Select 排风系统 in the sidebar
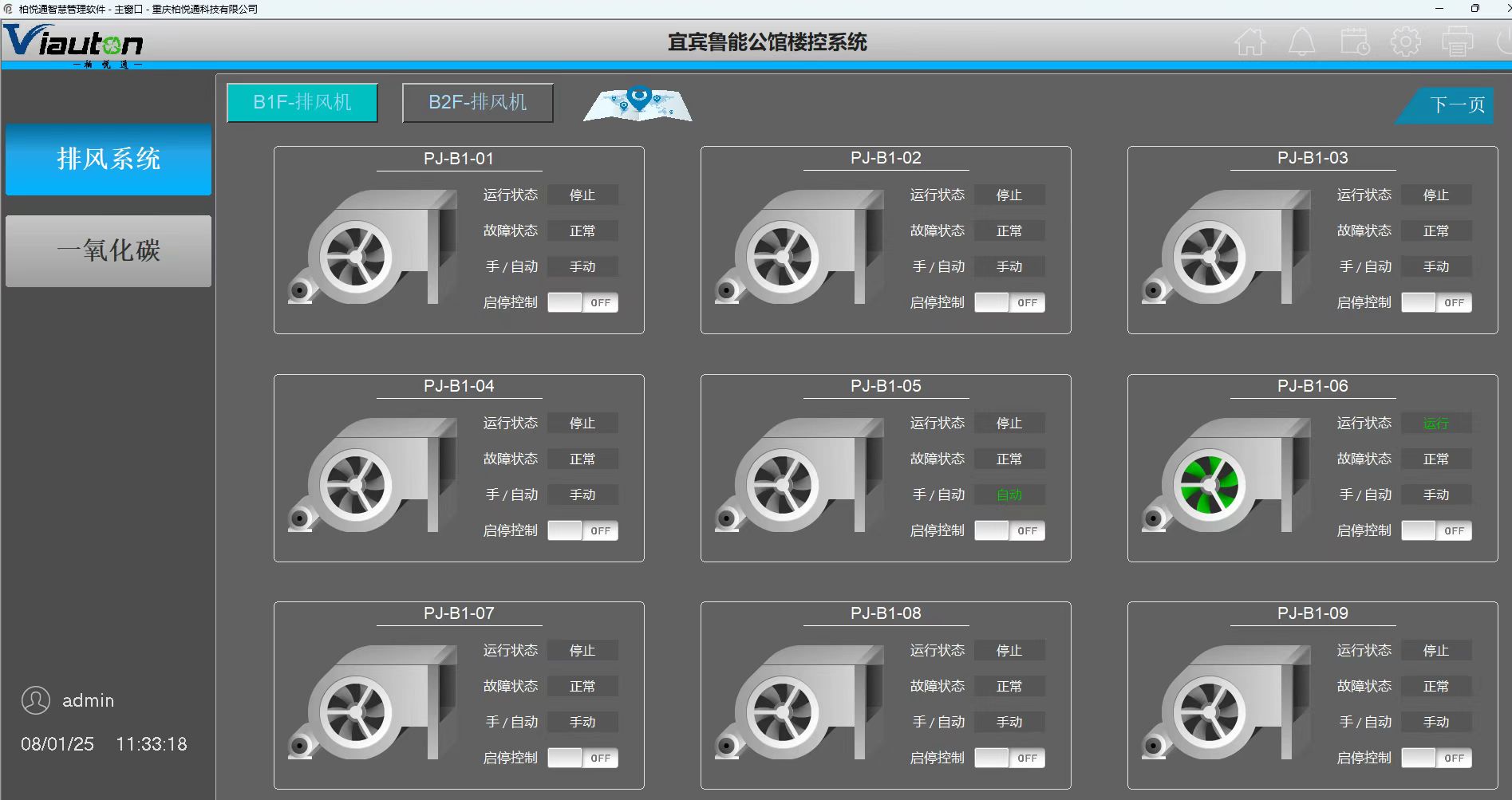This screenshot has height=800, width=1512. click(x=109, y=160)
